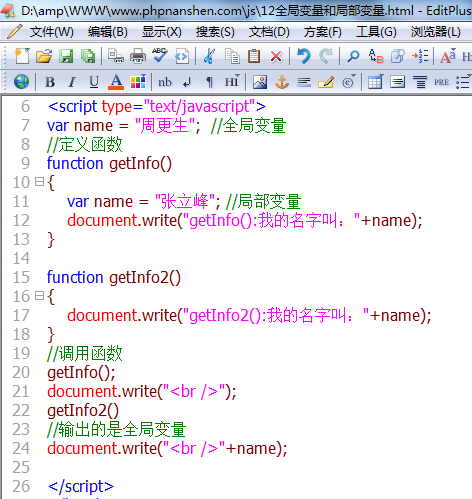This screenshot has height=499, width=472.
Task: Insert comment pencil icon
Action: click(x=326, y=82)
